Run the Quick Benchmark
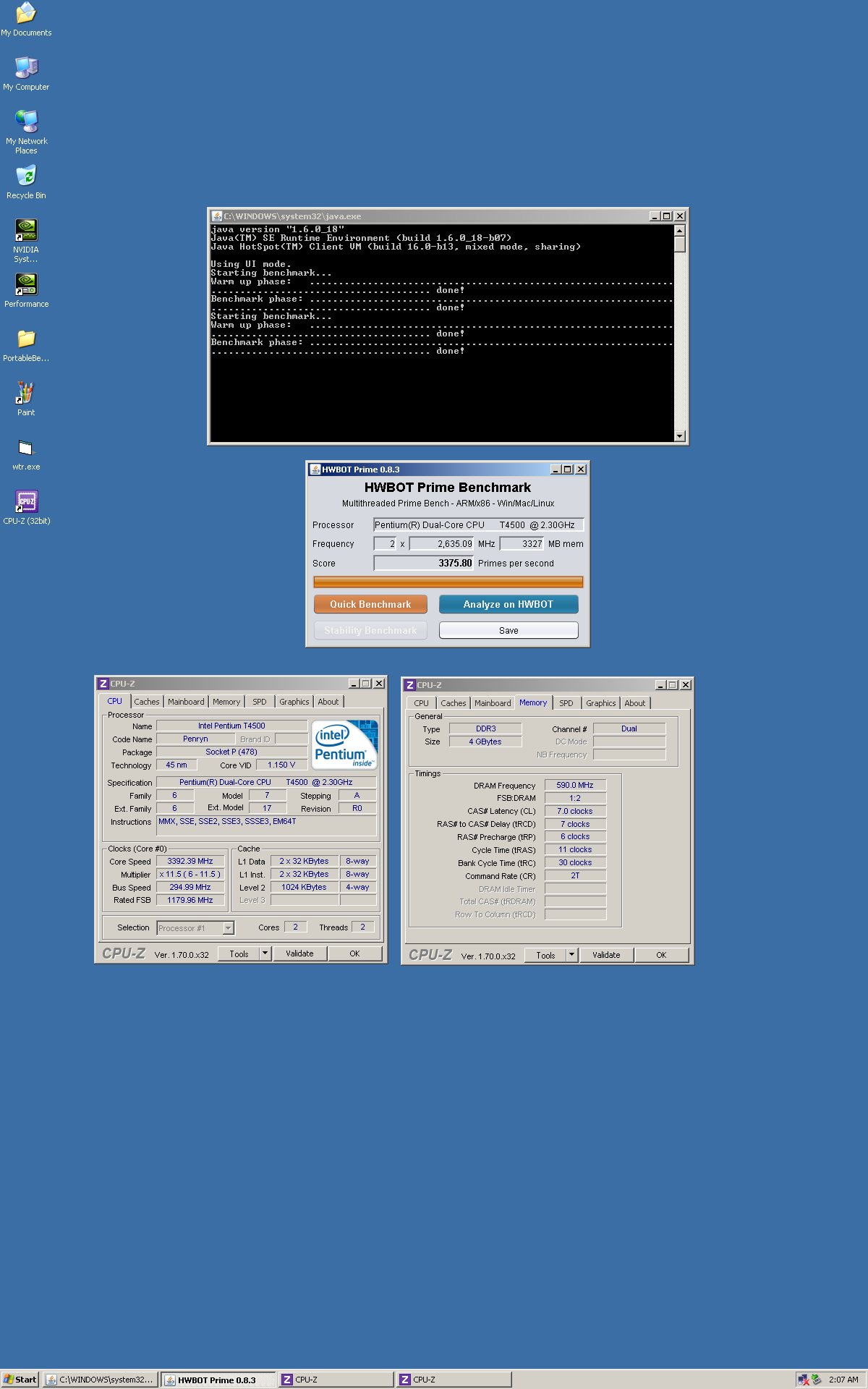Image resolution: width=868 pixels, height=1389 pixels. click(x=370, y=604)
